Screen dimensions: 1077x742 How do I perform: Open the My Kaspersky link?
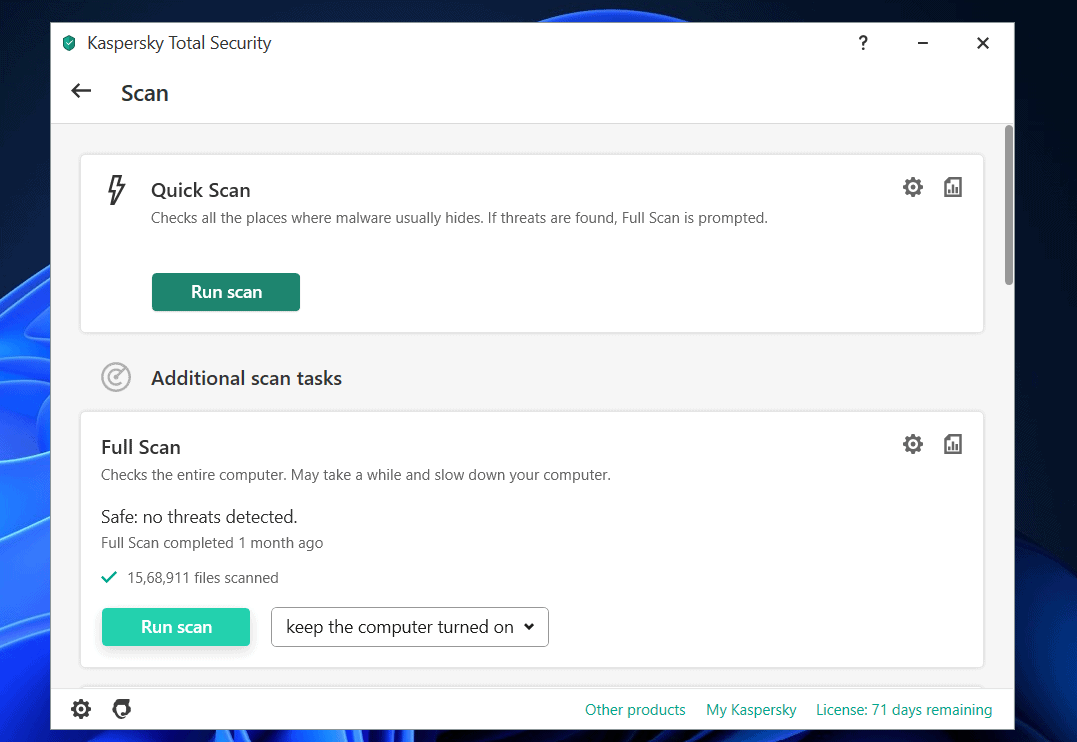pos(751,710)
